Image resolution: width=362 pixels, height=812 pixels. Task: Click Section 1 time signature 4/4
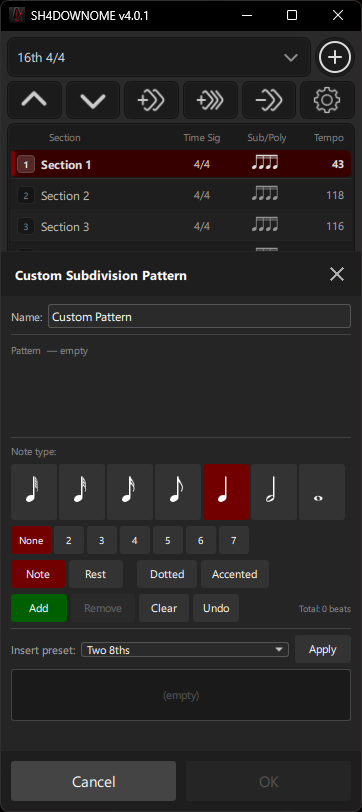[x=201, y=164]
